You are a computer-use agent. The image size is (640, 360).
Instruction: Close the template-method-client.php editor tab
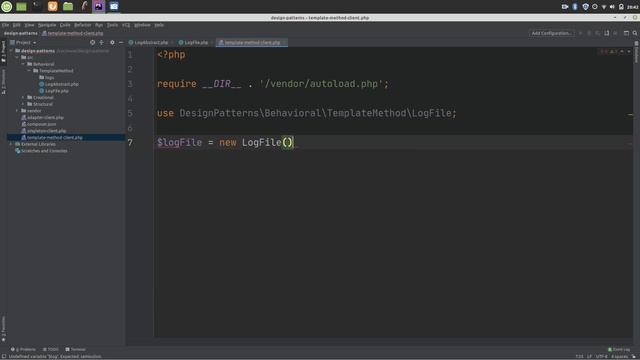tap(284, 42)
